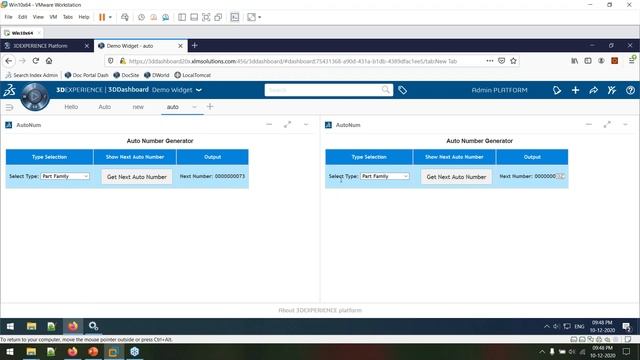
Task: Open VMware console view icon
Action: (235, 17)
